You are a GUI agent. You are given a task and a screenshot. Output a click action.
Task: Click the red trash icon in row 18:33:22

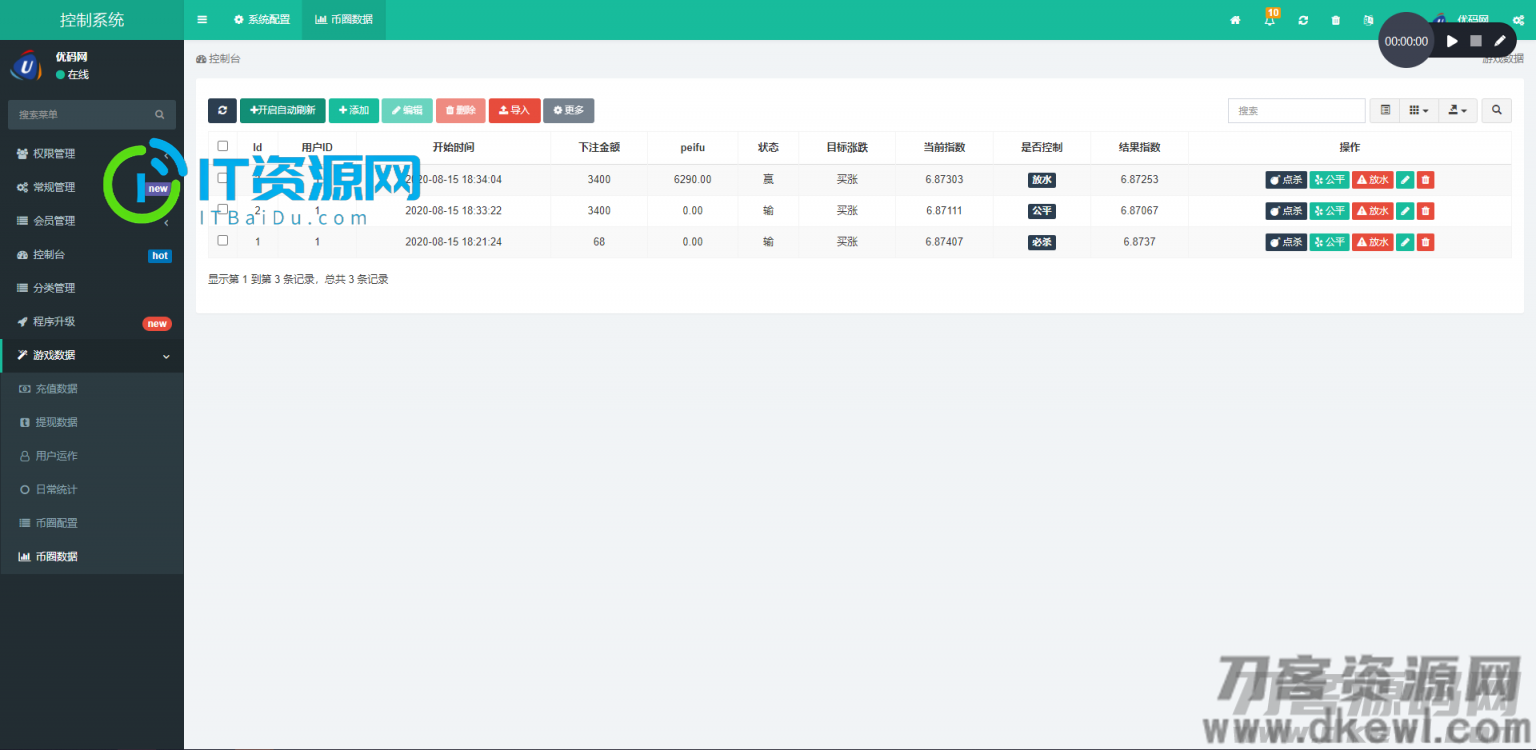(x=1426, y=211)
